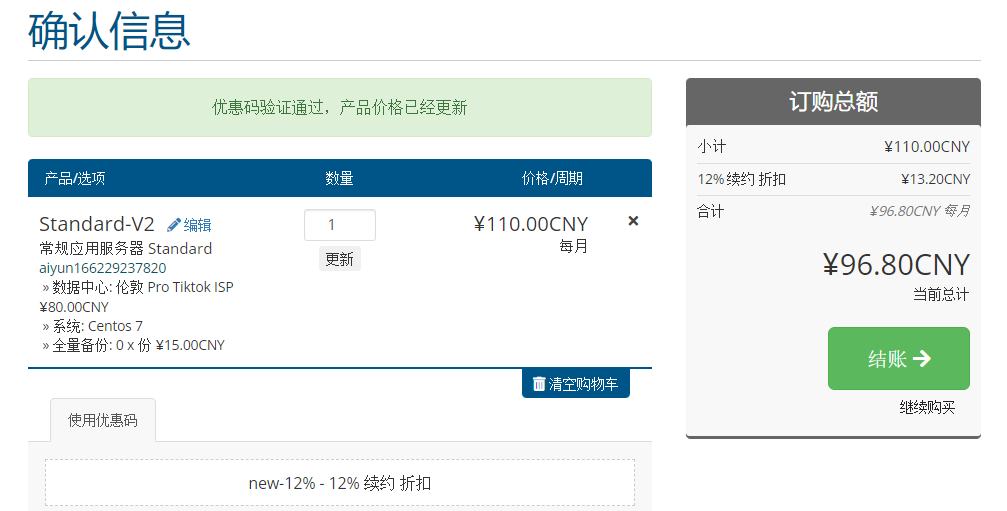Click the 继续购买 link
The width and height of the screenshot is (1007, 511).
coord(927,407)
